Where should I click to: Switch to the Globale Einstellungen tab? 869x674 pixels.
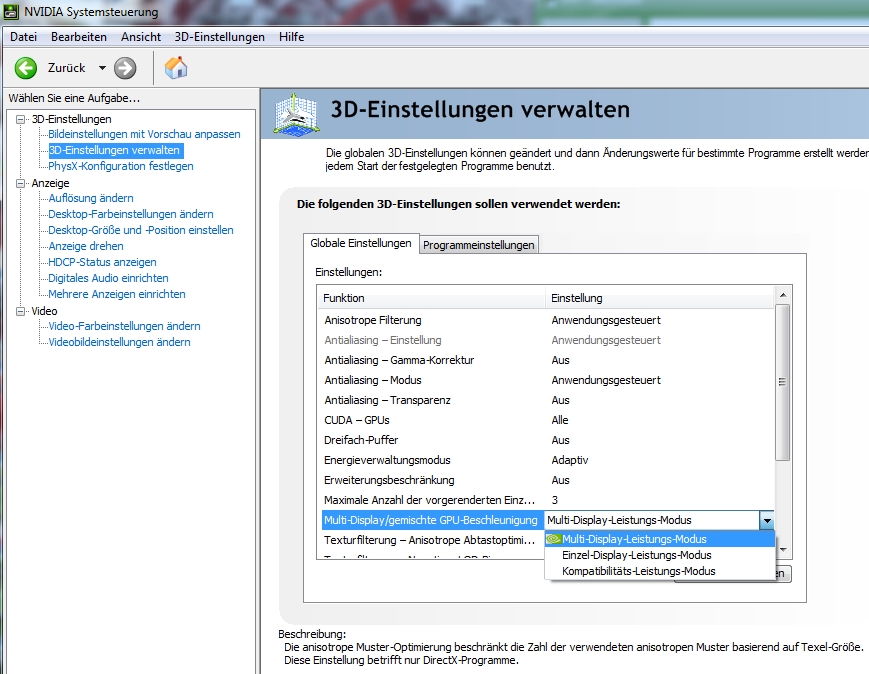[361, 243]
